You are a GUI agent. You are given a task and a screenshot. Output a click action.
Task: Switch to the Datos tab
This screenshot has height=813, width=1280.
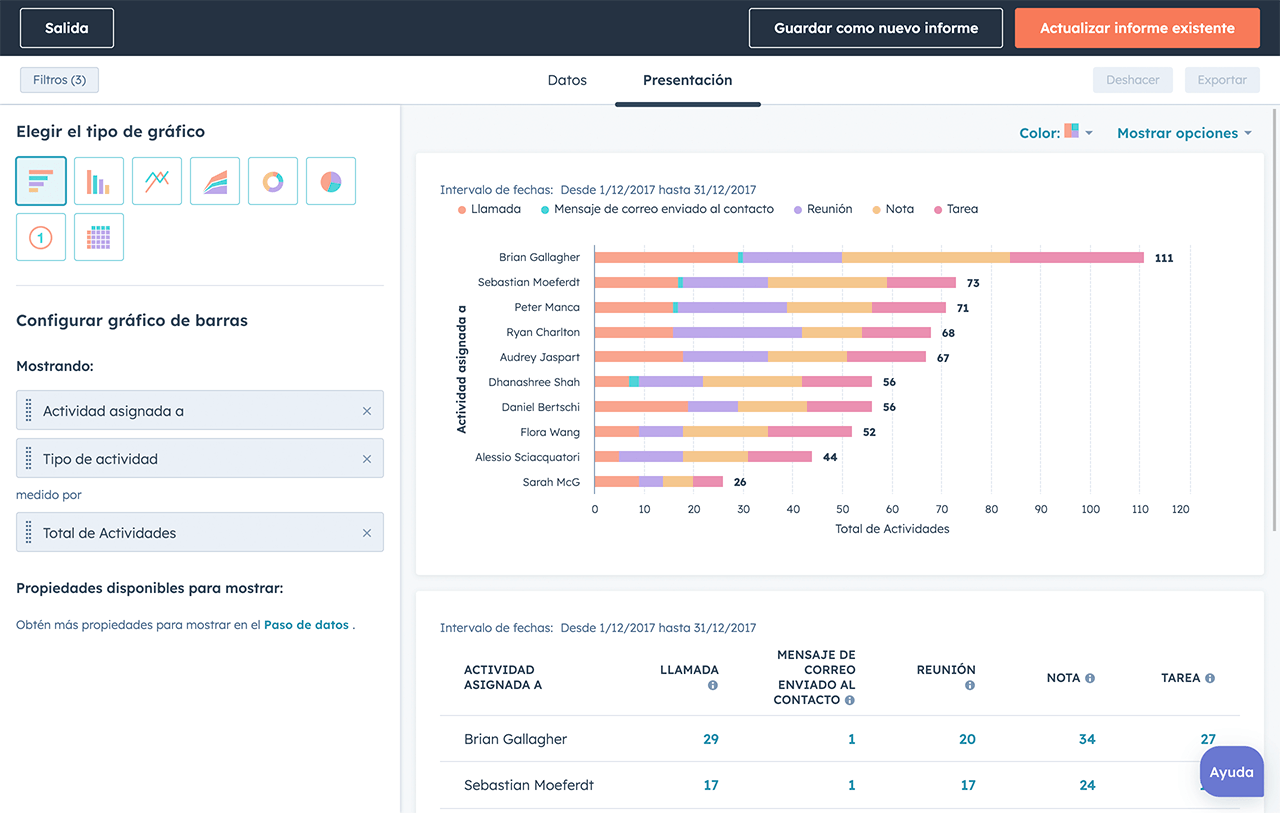(567, 80)
